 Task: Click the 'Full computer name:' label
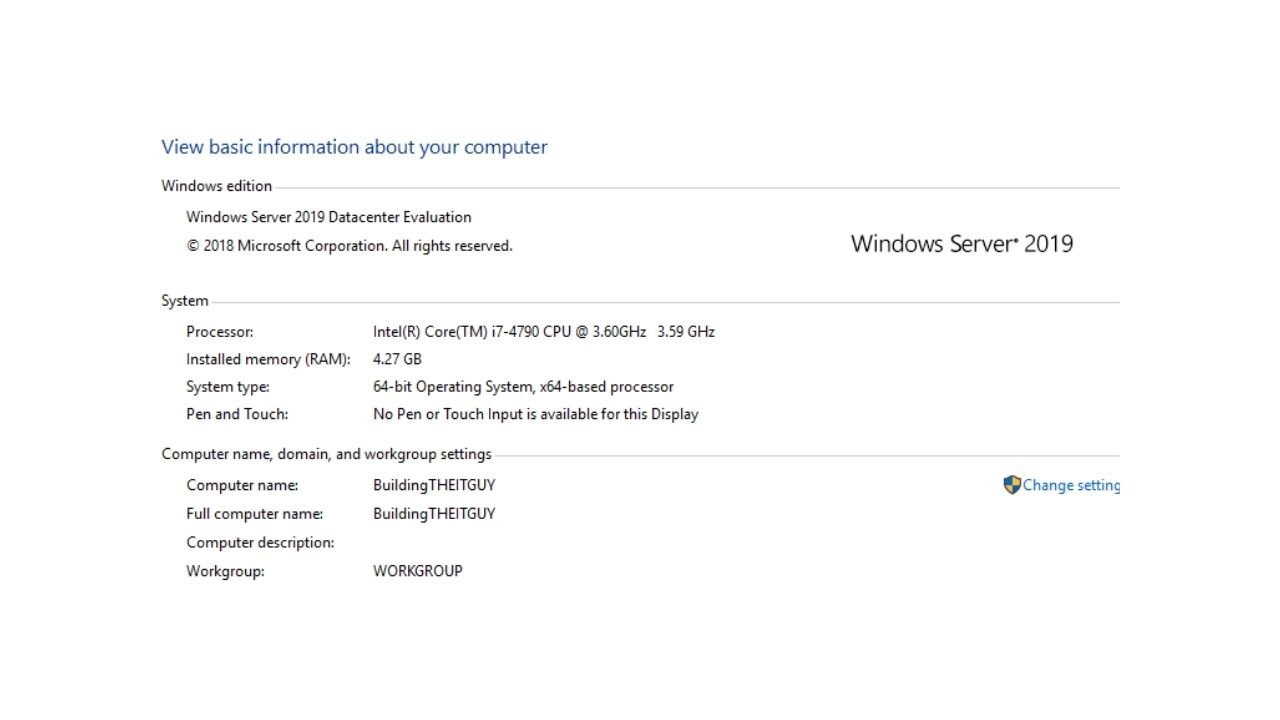pyautogui.click(x=255, y=514)
